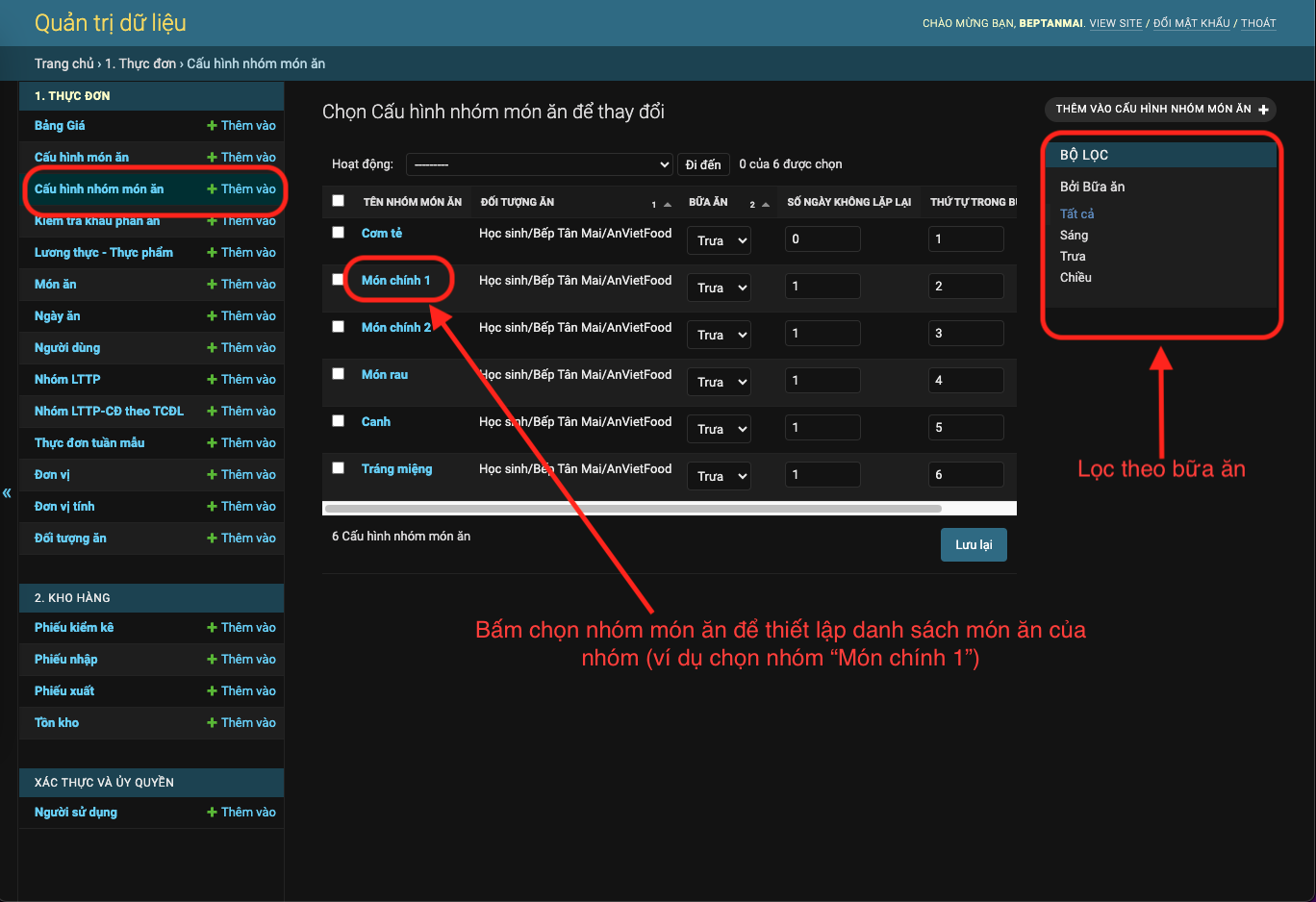
Task: Click the Thứ tự input for Món rau
Action: tap(966, 380)
